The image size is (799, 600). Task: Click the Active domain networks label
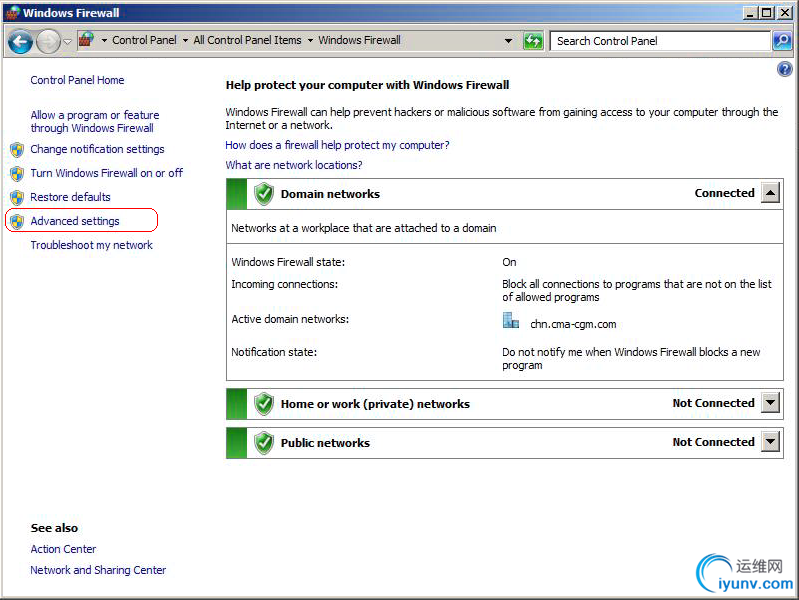pyautogui.click(x=290, y=319)
